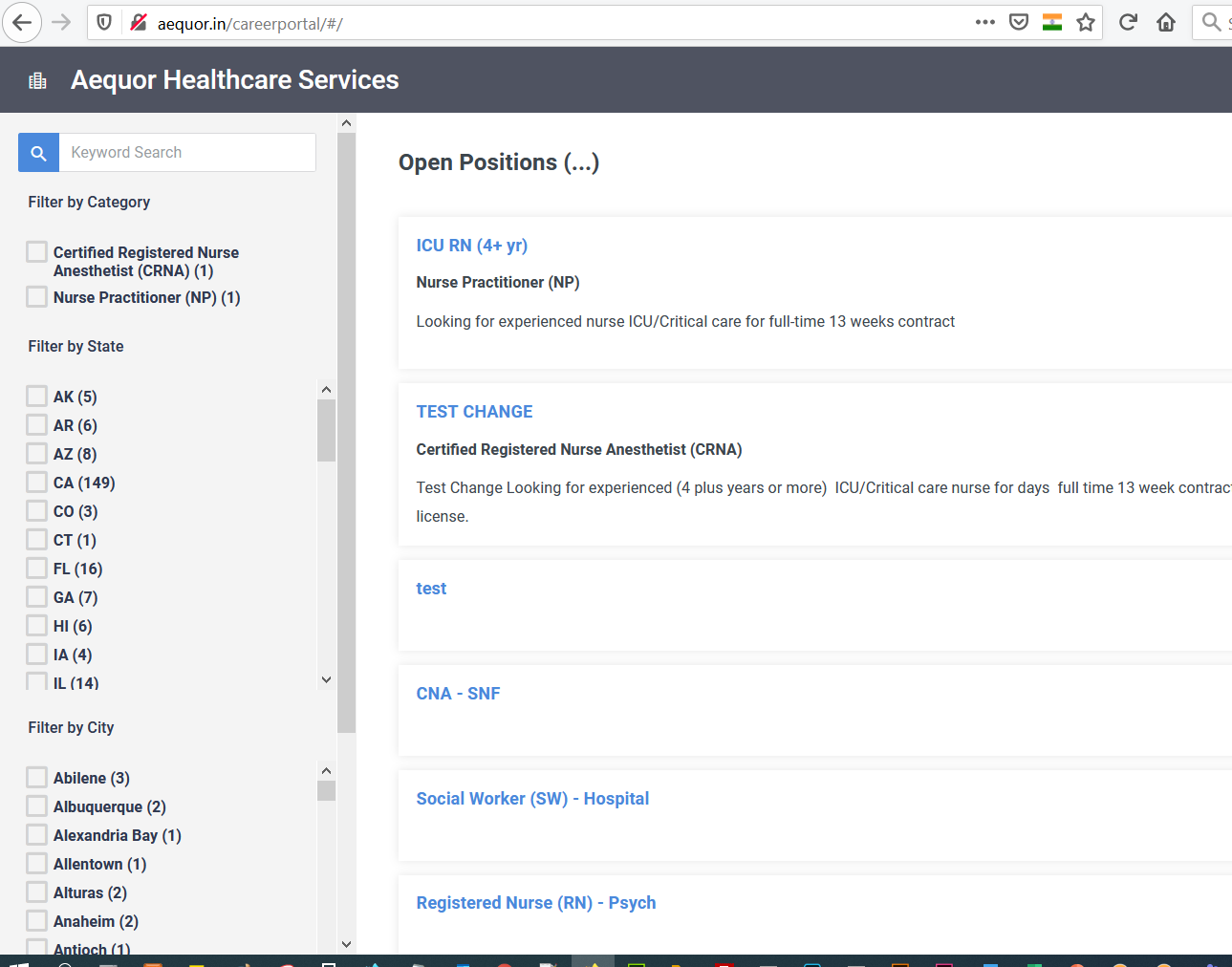Viewport: 1232px width, 967px height.
Task: Click the blue keyword search magnifier button
Action: tap(38, 152)
